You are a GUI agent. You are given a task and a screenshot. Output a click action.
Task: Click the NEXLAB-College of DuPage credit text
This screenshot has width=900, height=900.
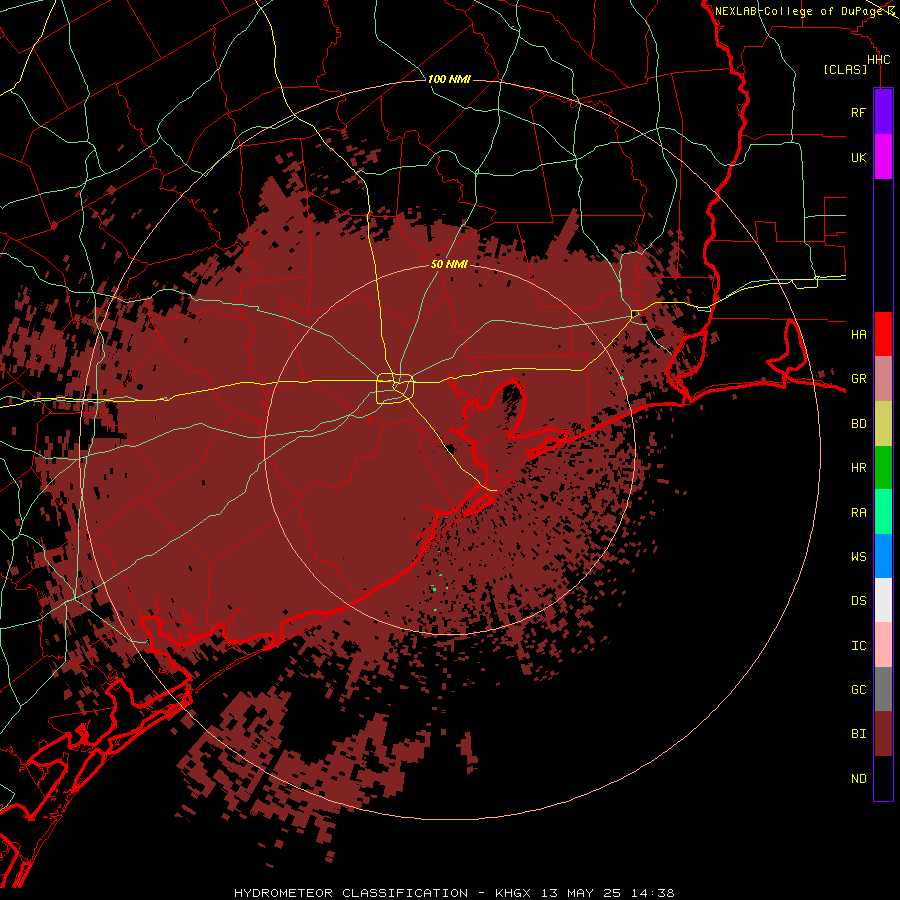click(x=800, y=11)
